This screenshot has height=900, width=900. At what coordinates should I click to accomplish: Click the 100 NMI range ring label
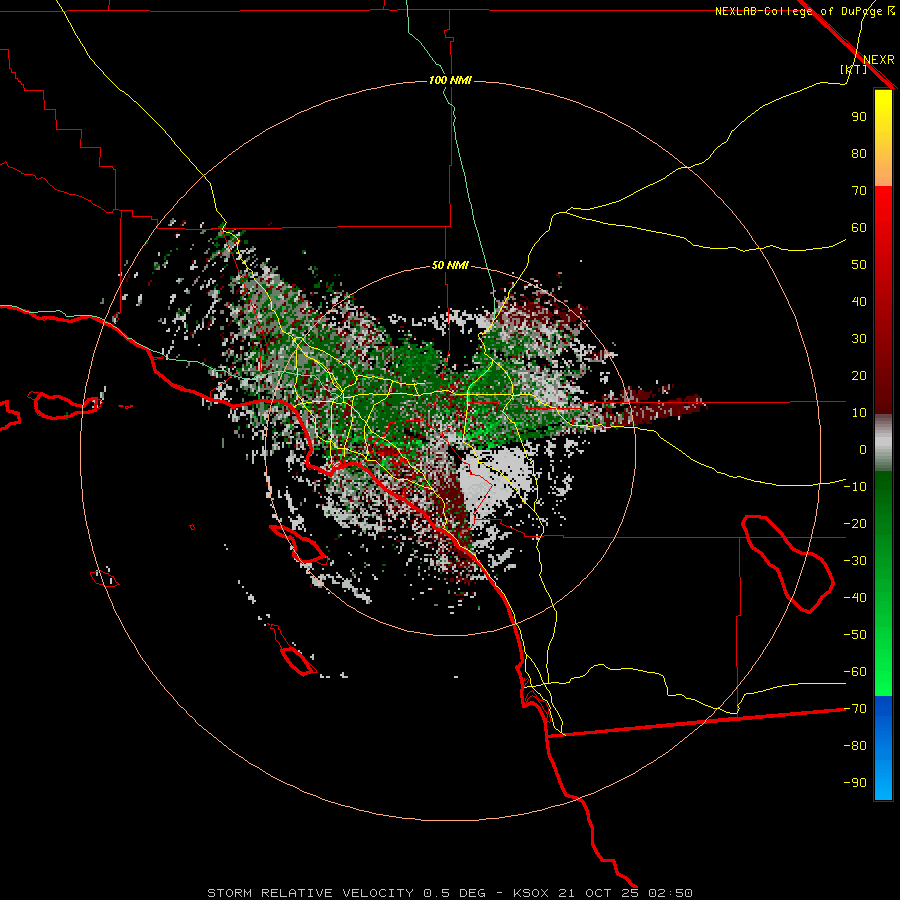(450, 80)
